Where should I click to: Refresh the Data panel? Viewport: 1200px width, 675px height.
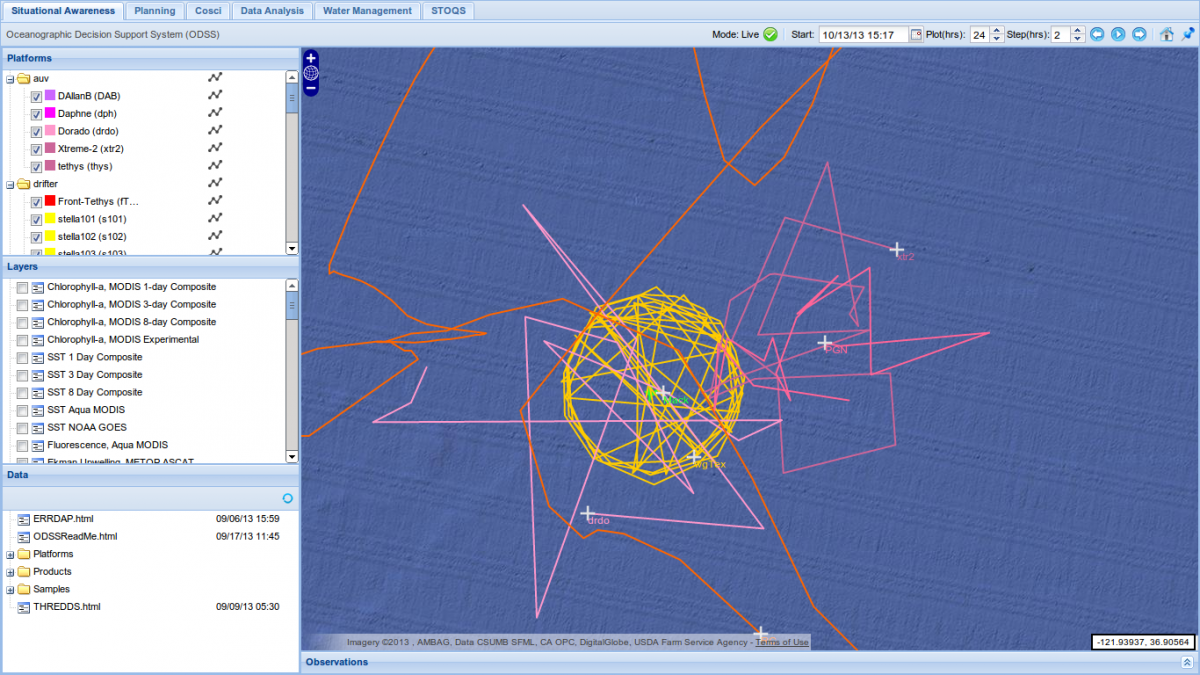click(x=288, y=498)
